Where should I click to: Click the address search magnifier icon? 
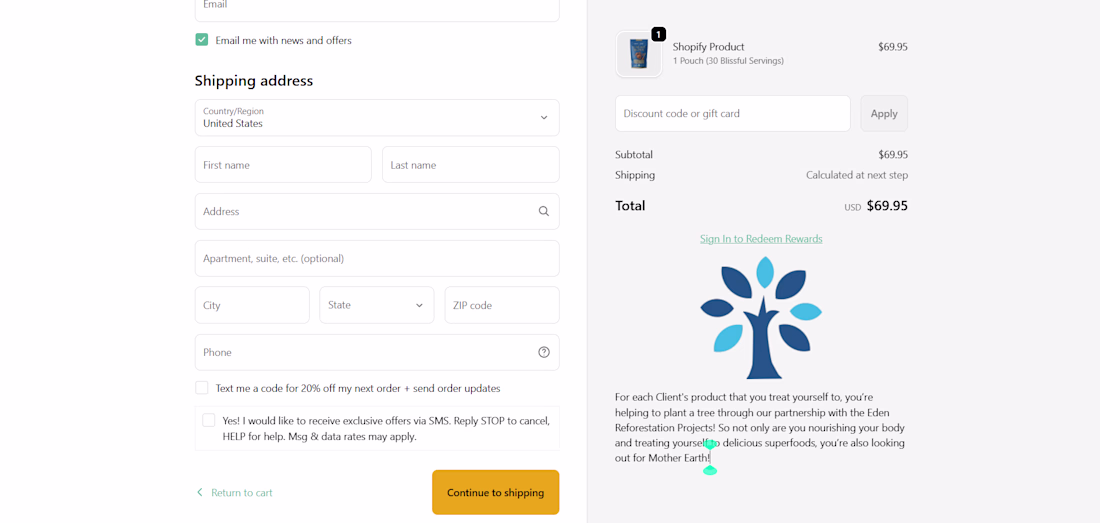pos(544,211)
